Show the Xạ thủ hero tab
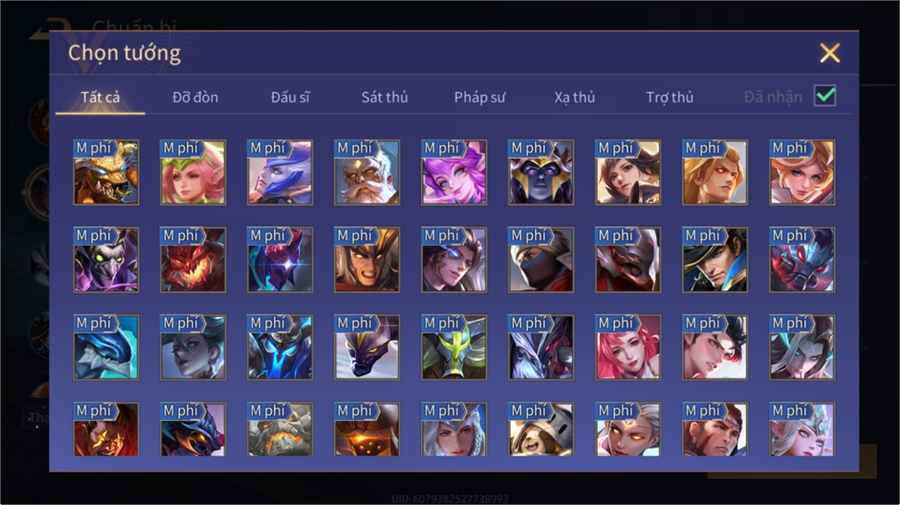900x505 pixels. tap(575, 97)
